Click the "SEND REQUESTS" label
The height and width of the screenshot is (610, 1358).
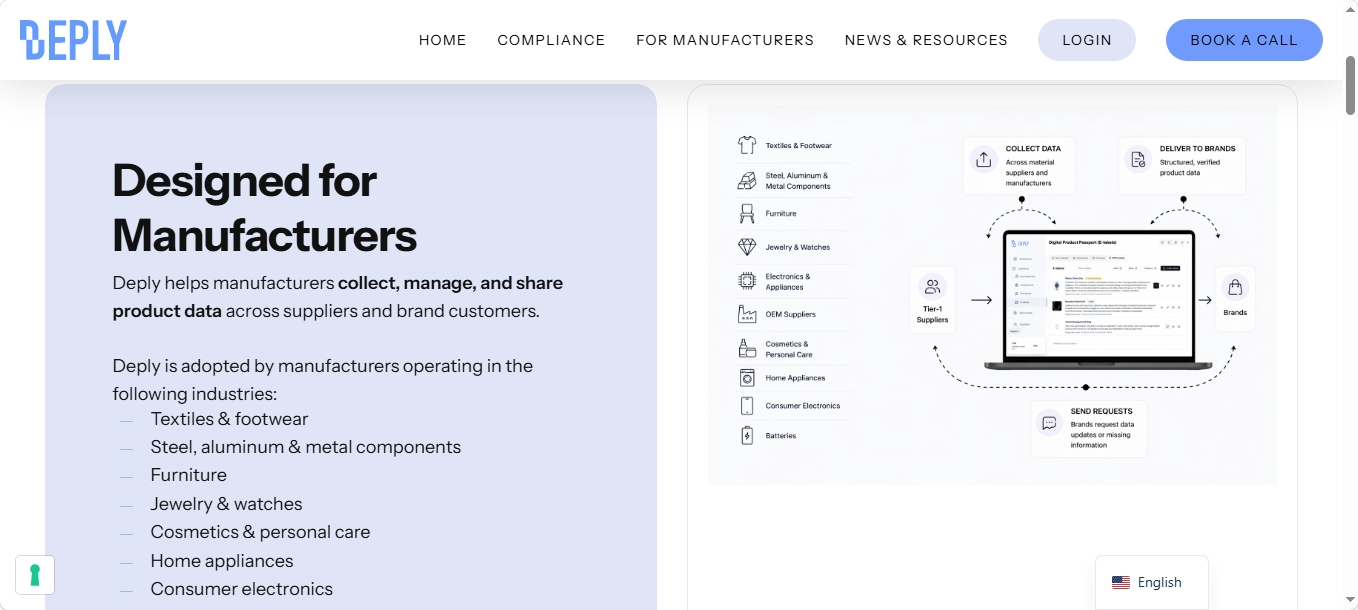tap(1101, 411)
